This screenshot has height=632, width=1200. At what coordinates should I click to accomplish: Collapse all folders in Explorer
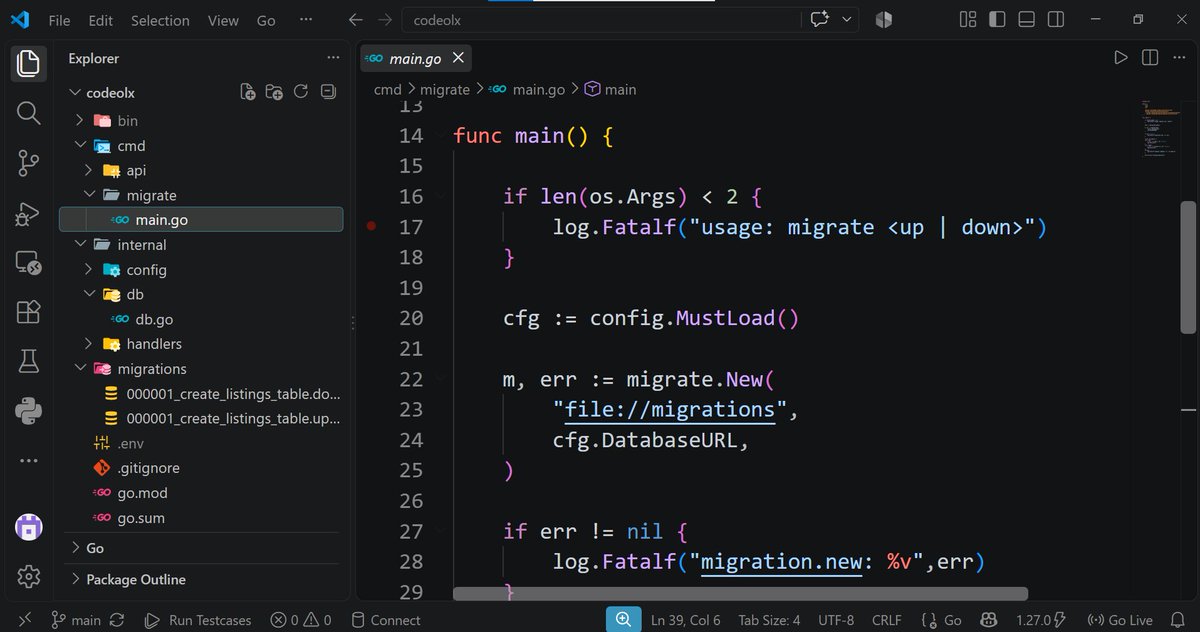(327, 92)
